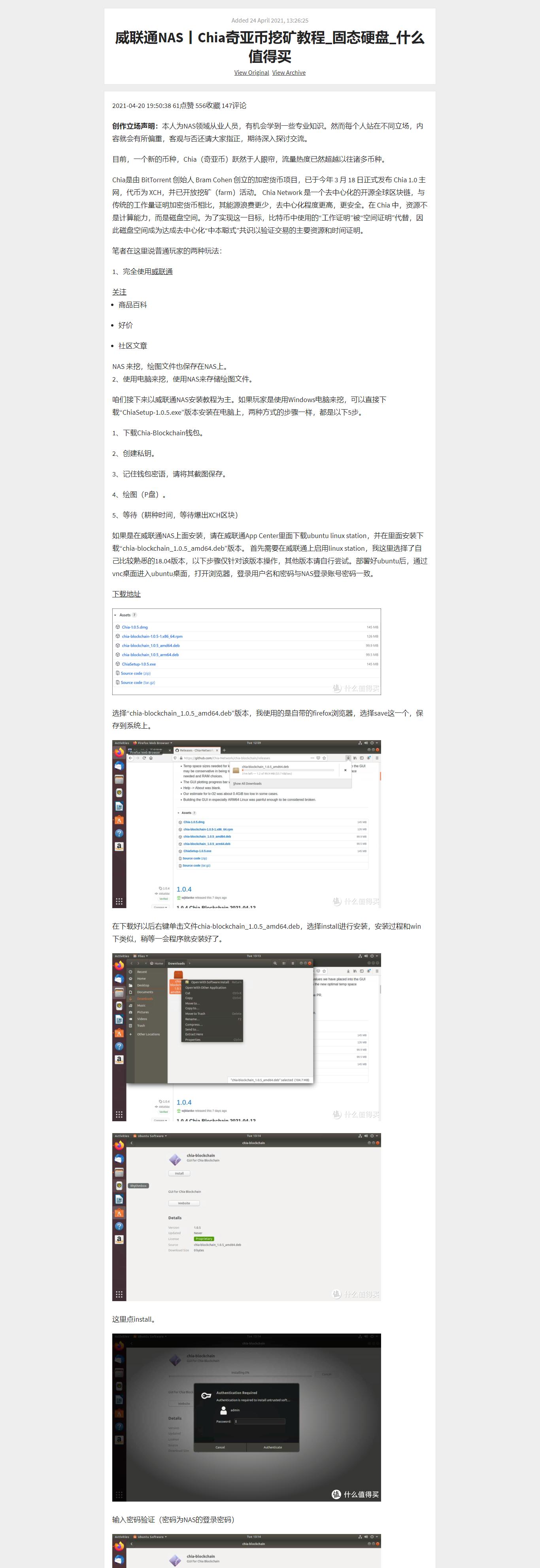Click Cancel at the bottom of the Authentication dialog

tap(220, 1447)
